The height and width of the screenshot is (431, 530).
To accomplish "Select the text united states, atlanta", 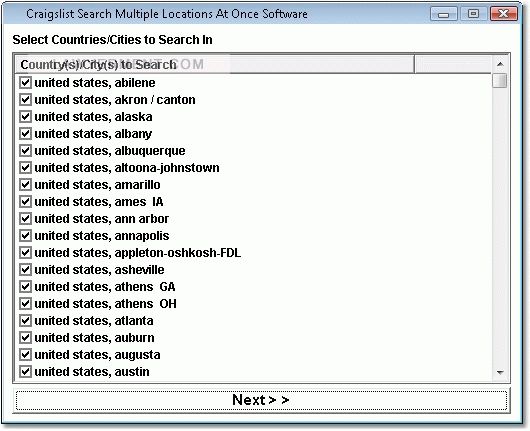I will tap(94, 321).
